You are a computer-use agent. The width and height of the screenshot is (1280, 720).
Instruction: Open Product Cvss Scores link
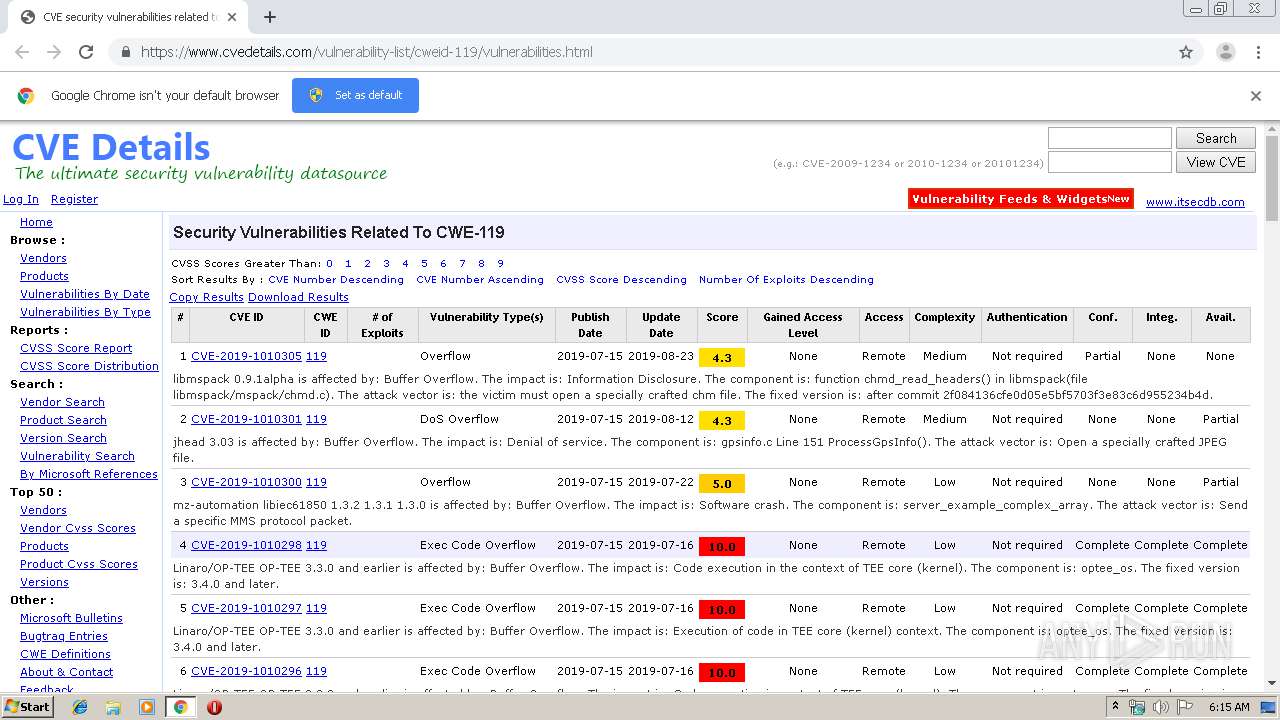(x=79, y=564)
